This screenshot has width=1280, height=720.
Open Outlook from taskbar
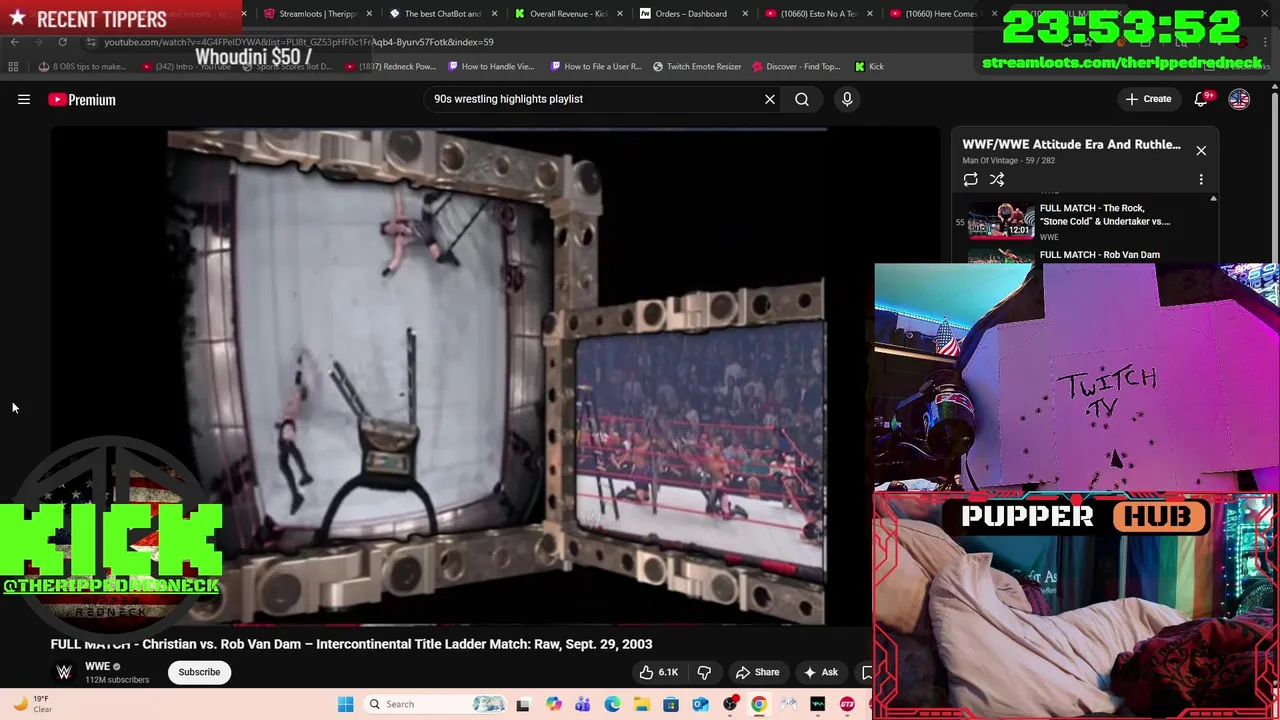click(x=700, y=704)
